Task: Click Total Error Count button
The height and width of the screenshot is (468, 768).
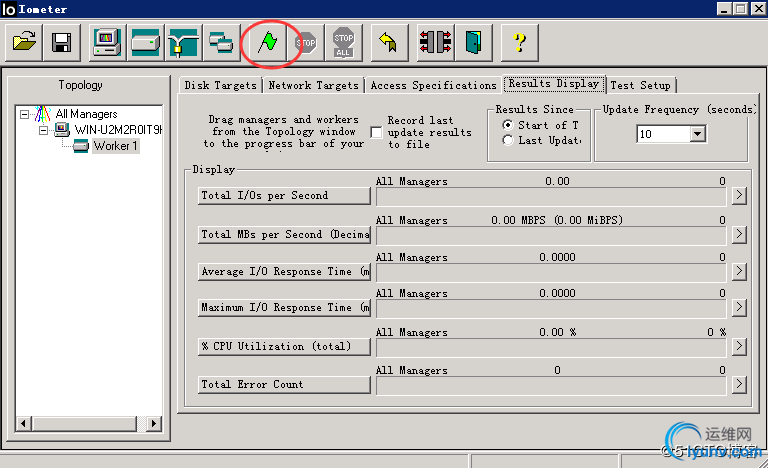Action: coord(284,384)
